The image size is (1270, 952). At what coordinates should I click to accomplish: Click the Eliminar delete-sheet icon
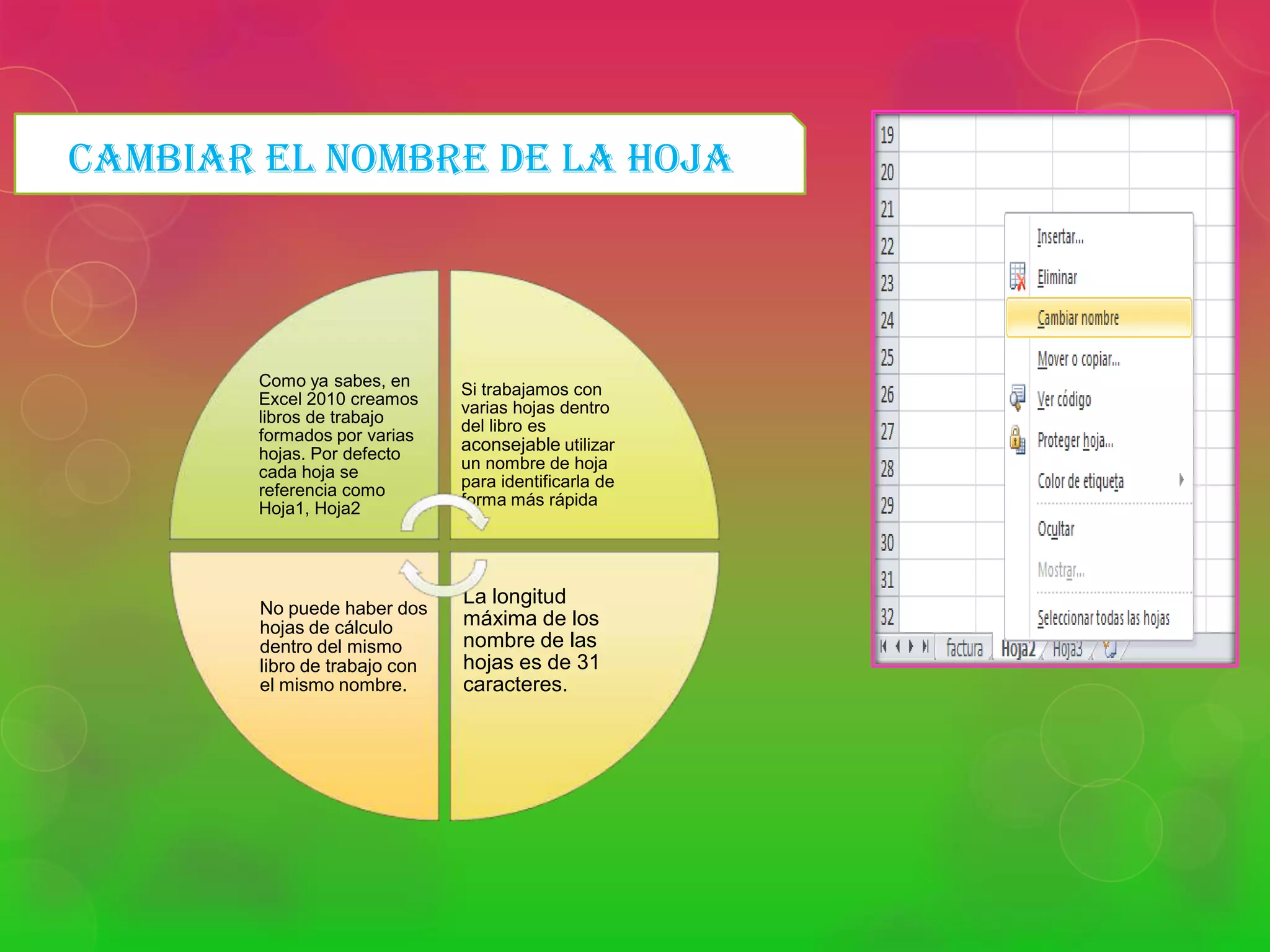1018,276
